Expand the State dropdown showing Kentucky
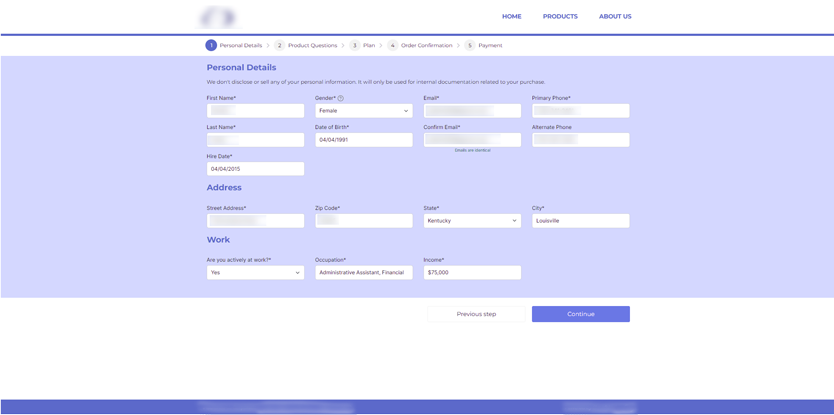834x415 pixels. (x=471, y=221)
